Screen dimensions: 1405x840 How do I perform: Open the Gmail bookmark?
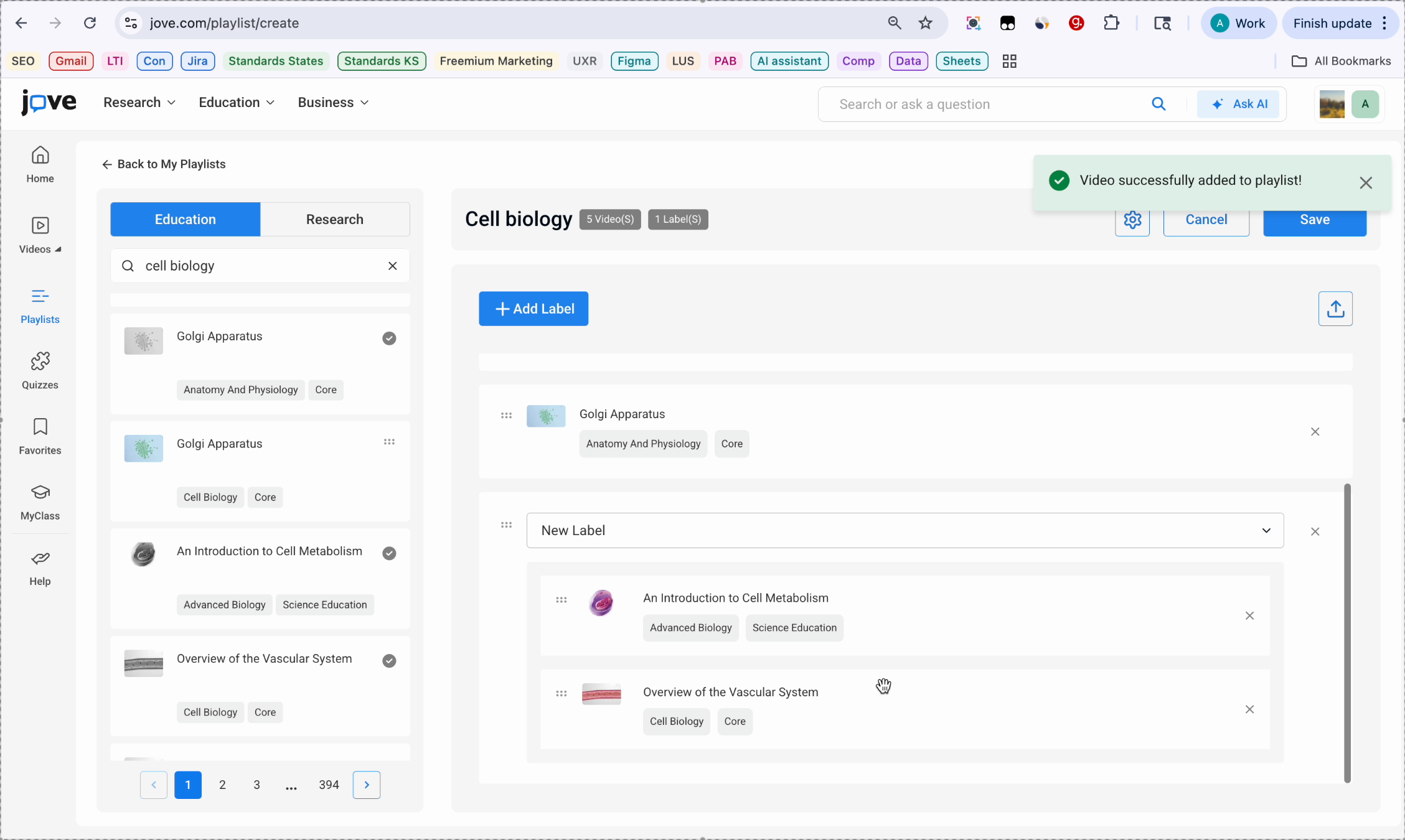point(71,61)
